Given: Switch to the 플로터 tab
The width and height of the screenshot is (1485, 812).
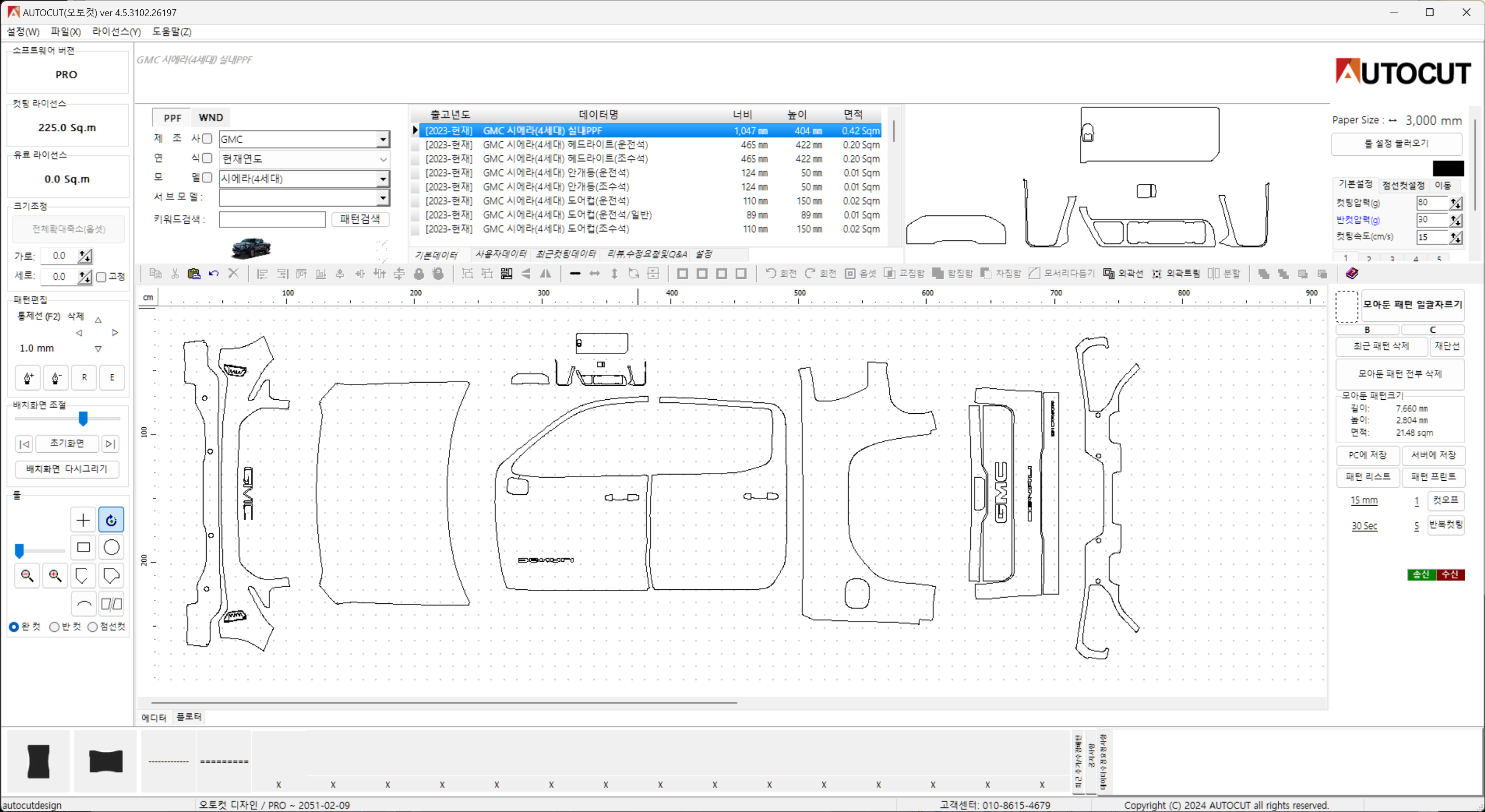Looking at the screenshot, I should point(189,717).
